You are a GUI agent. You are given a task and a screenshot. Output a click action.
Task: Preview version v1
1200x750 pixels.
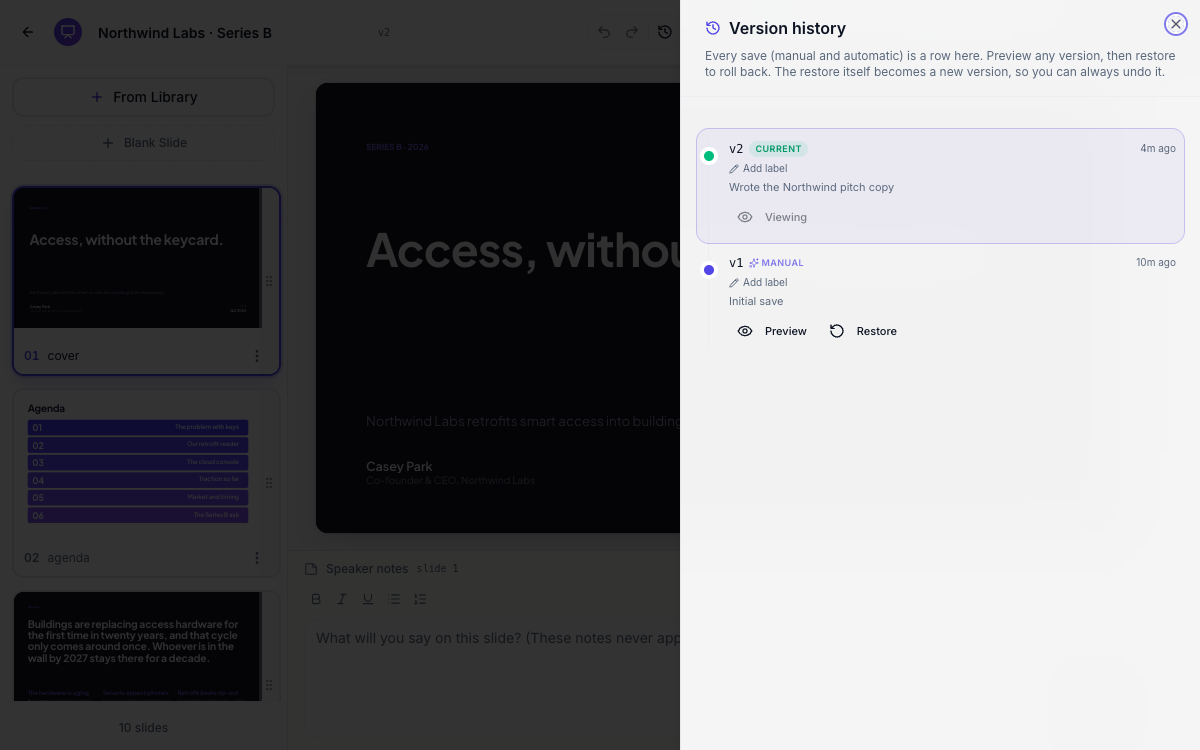772,331
